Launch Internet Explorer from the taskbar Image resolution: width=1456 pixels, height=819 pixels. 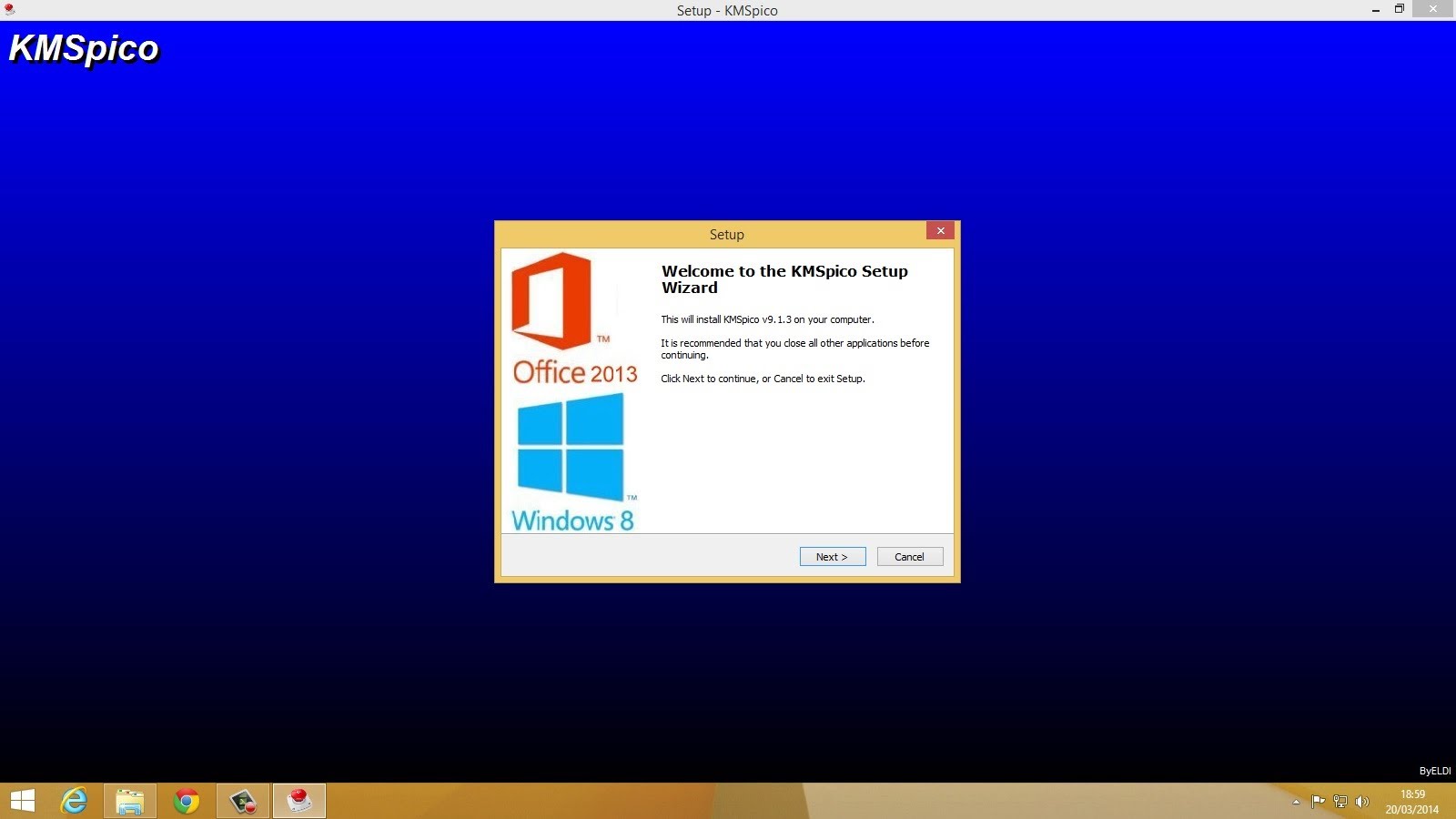click(x=74, y=802)
